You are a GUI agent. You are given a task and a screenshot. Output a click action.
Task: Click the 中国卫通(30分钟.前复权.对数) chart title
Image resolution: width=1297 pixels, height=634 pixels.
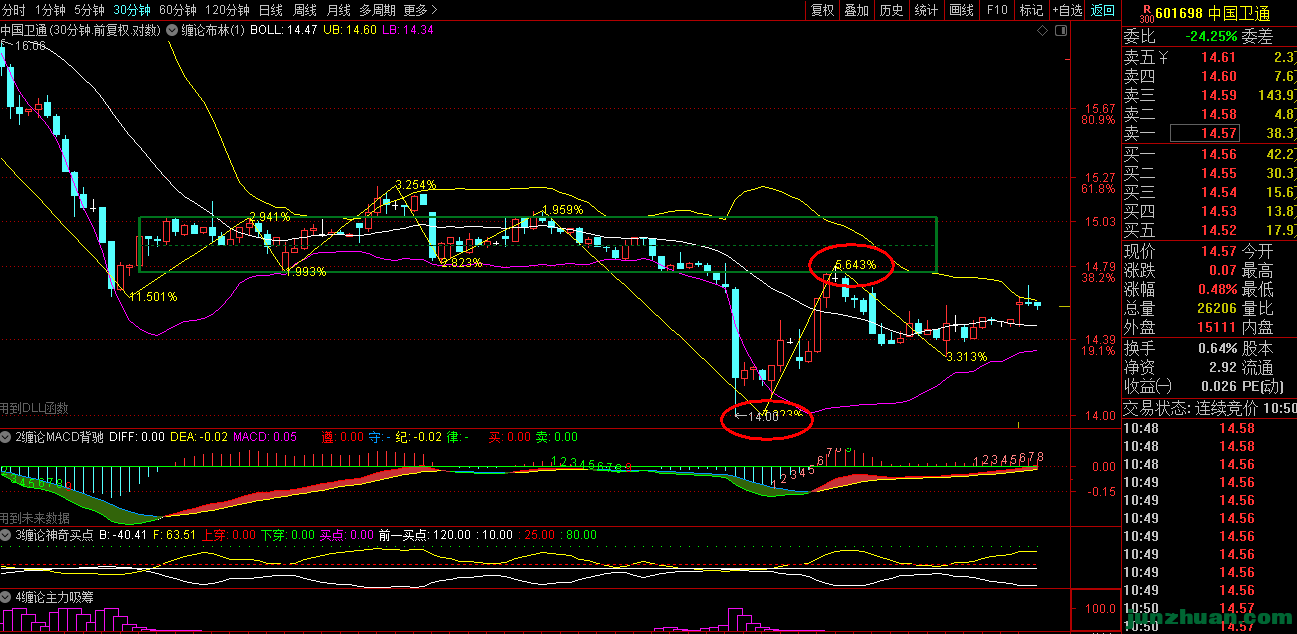point(80,30)
